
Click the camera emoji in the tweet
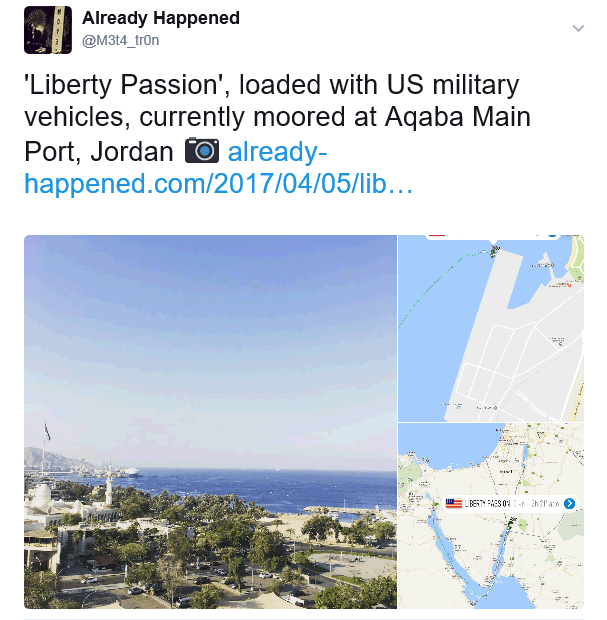point(202,150)
